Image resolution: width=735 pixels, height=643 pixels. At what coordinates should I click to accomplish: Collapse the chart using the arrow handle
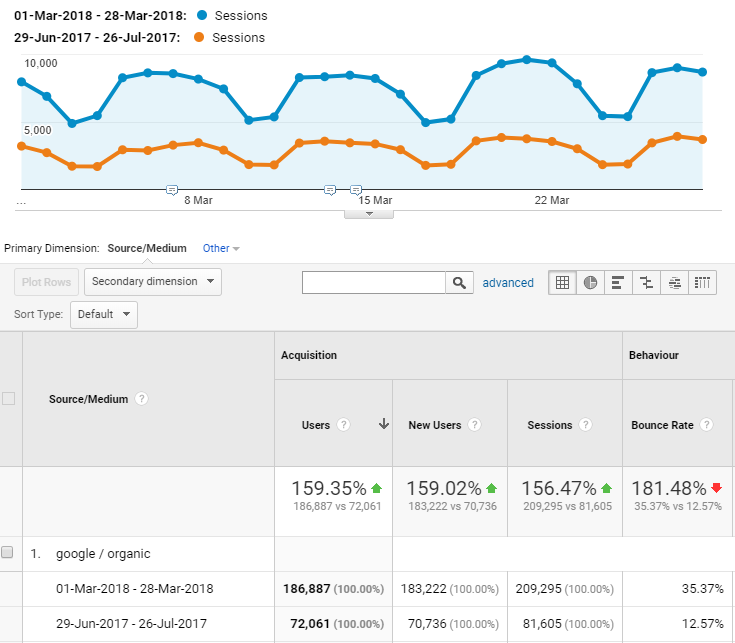tap(369, 212)
